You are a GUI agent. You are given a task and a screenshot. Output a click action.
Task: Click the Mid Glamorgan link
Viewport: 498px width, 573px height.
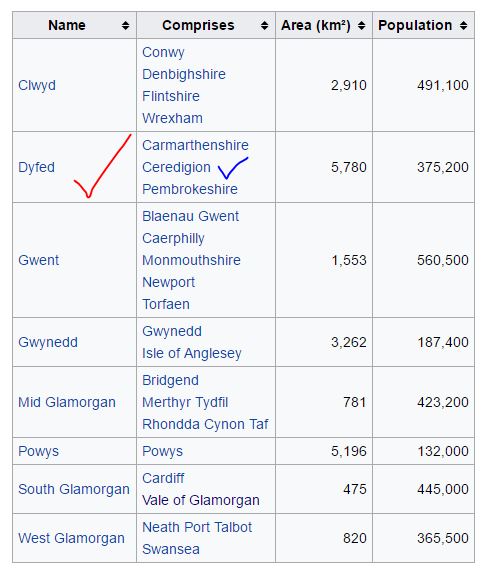click(x=67, y=402)
